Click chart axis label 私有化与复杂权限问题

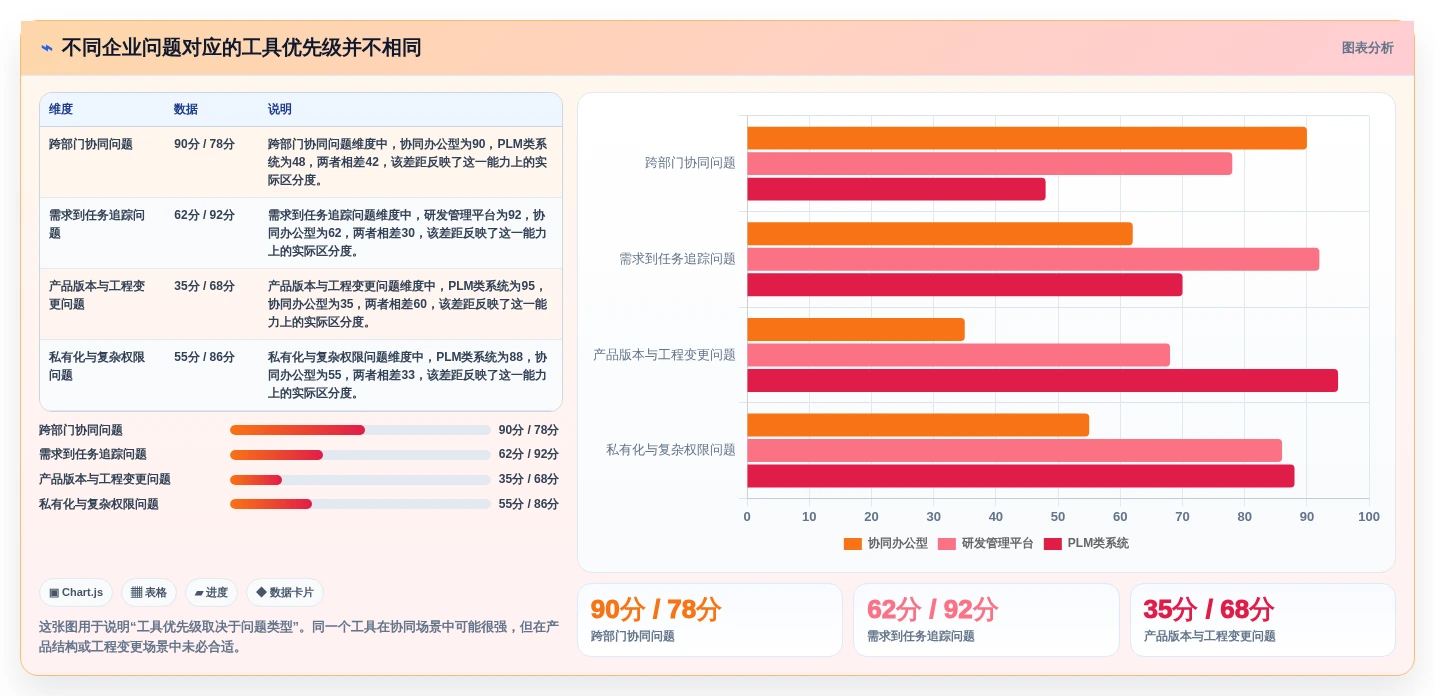coord(671,450)
